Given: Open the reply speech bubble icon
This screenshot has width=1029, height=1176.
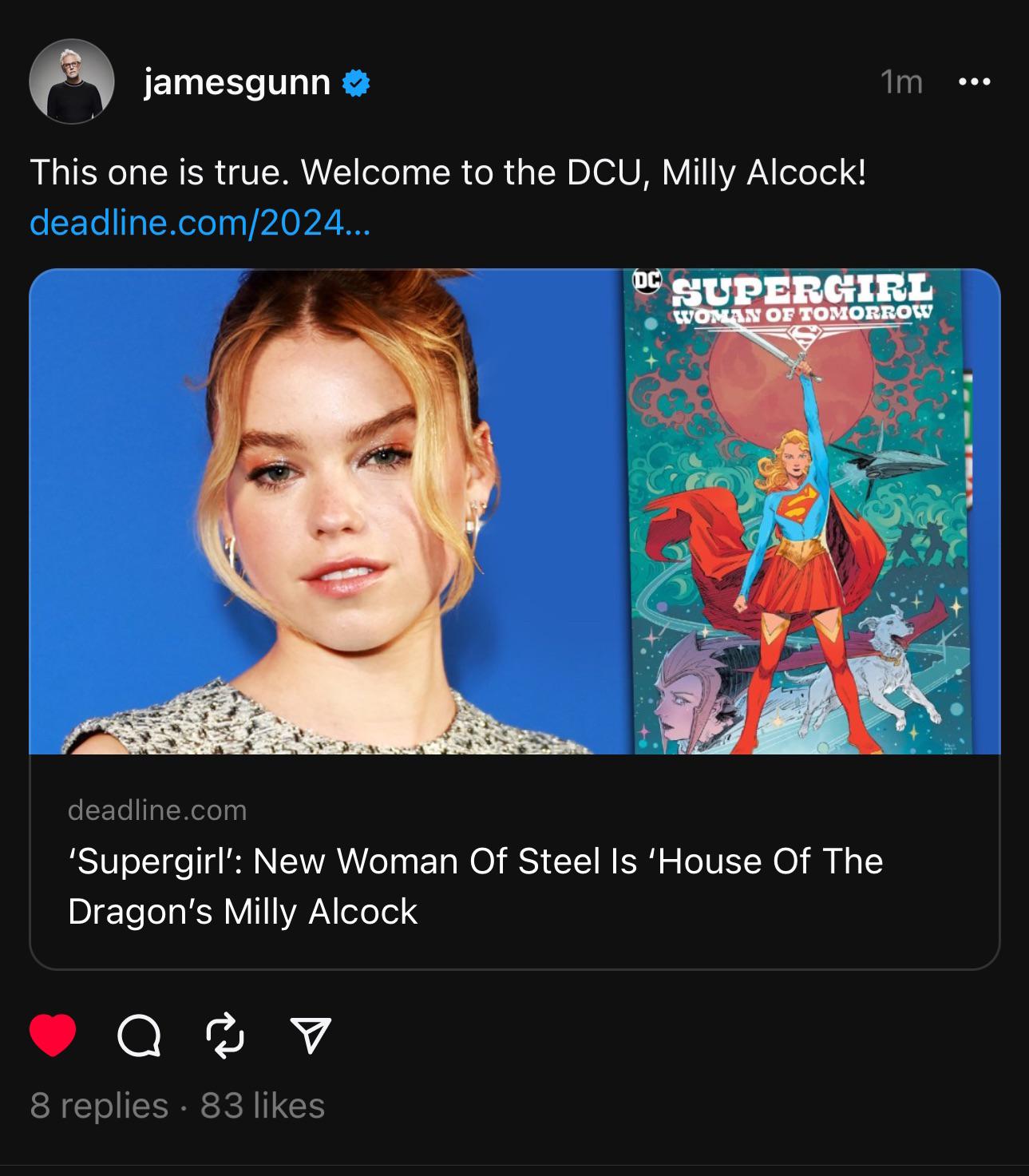Looking at the screenshot, I should (139, 1036).
